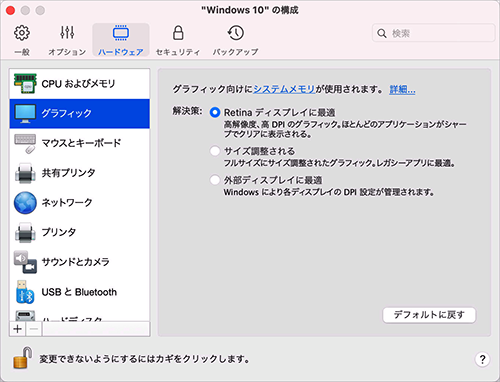Open the セキュリティ tab
Image resolution: width=500 pixels, height=382 pixels.
click(x=178, y=40)
